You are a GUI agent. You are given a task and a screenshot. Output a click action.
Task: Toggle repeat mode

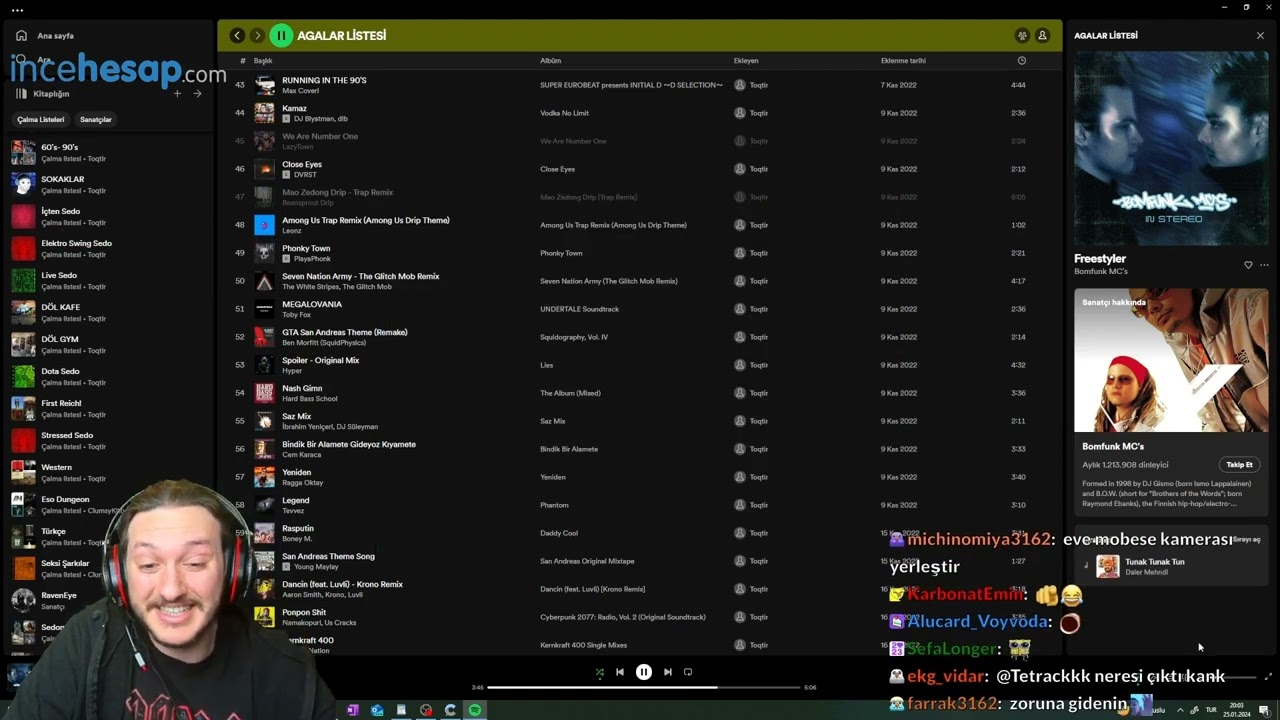click(x=688, y=672)
